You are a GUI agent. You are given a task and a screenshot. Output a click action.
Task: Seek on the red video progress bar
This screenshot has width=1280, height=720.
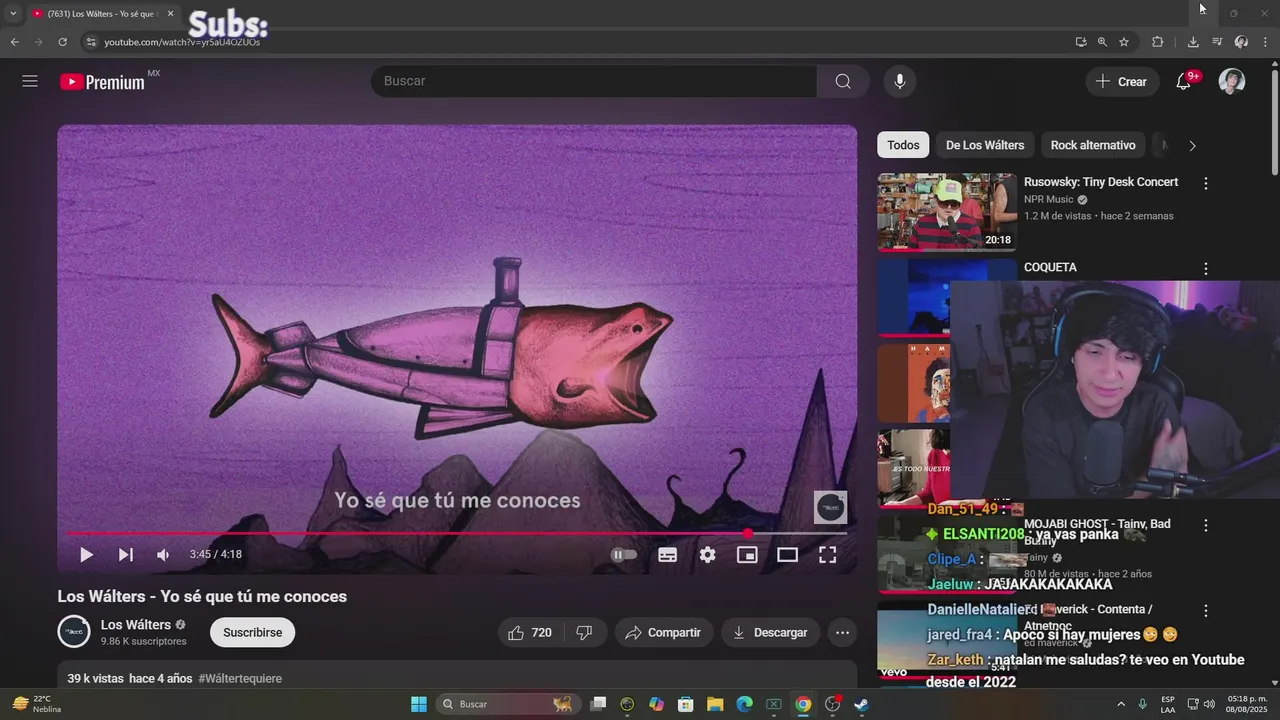click(x=457, y=533)
